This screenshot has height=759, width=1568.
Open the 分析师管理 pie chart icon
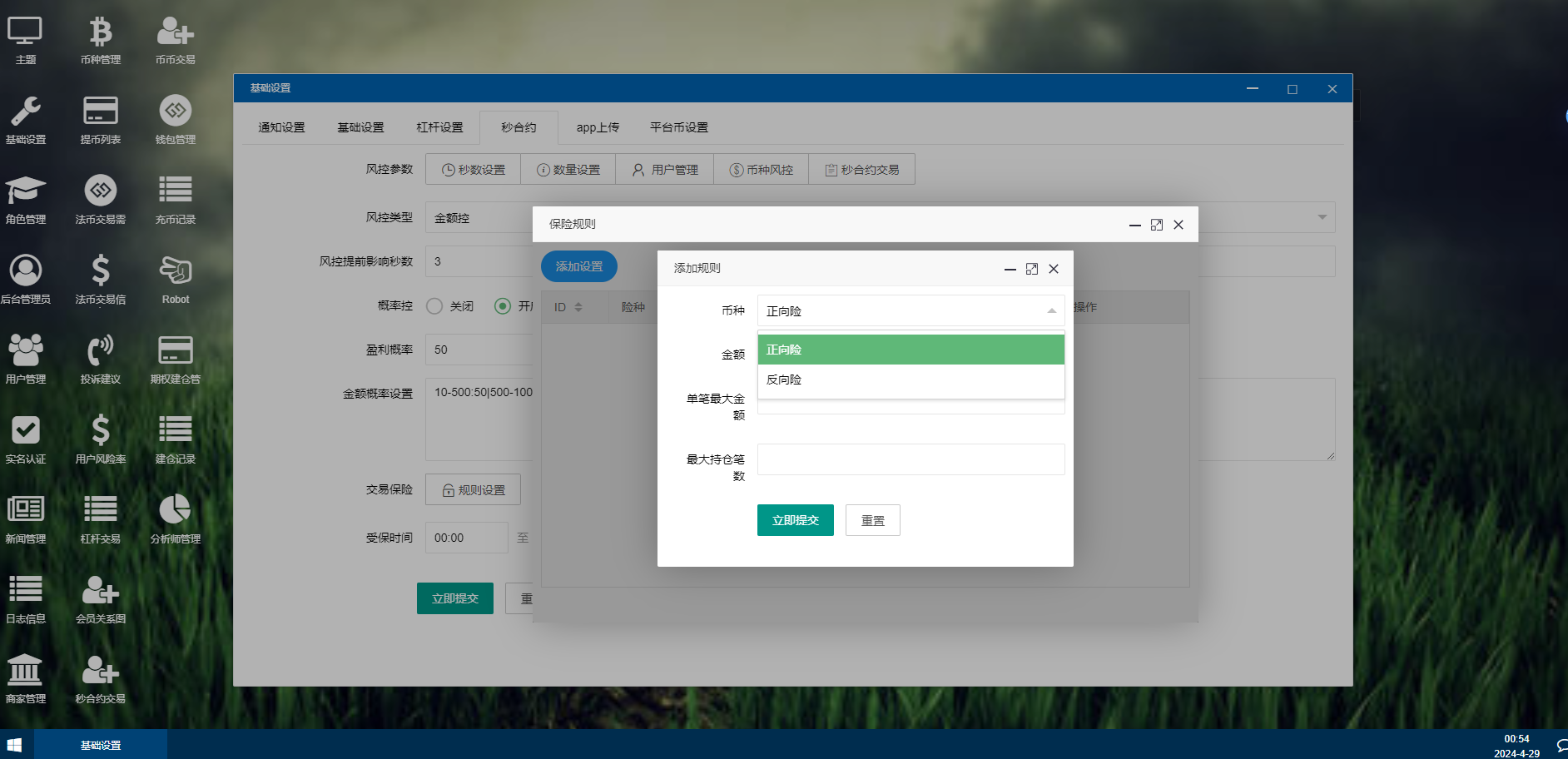coord(175,518)
